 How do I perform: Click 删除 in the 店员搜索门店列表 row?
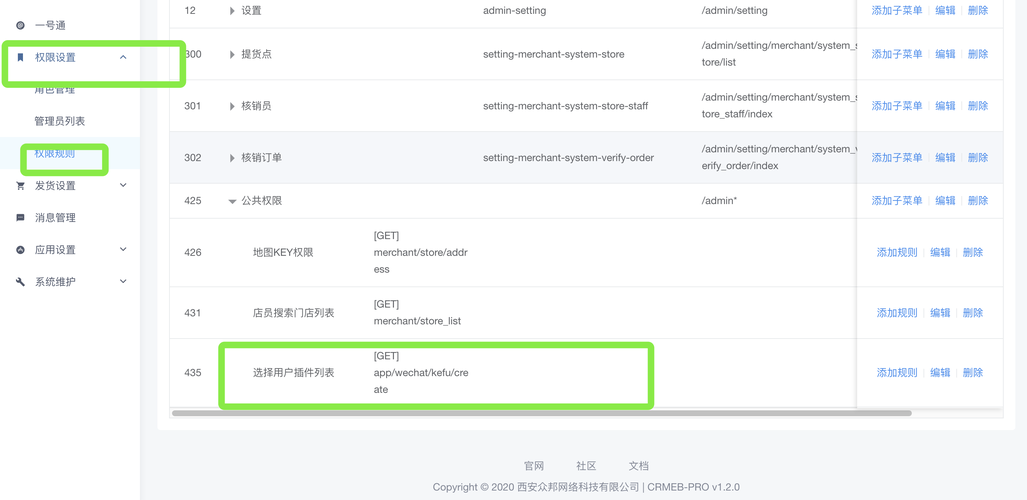(973, 313)
